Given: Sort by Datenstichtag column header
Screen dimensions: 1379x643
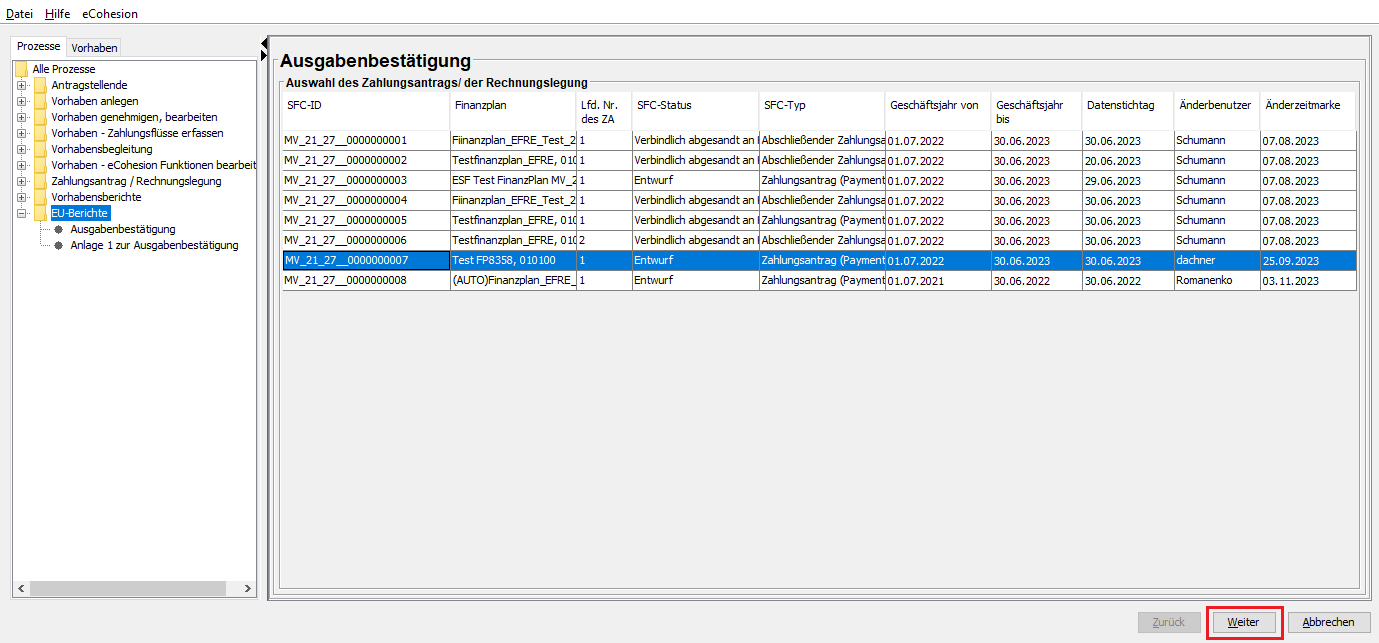Looking at the screenshot, I should [x=1127, y=110].
